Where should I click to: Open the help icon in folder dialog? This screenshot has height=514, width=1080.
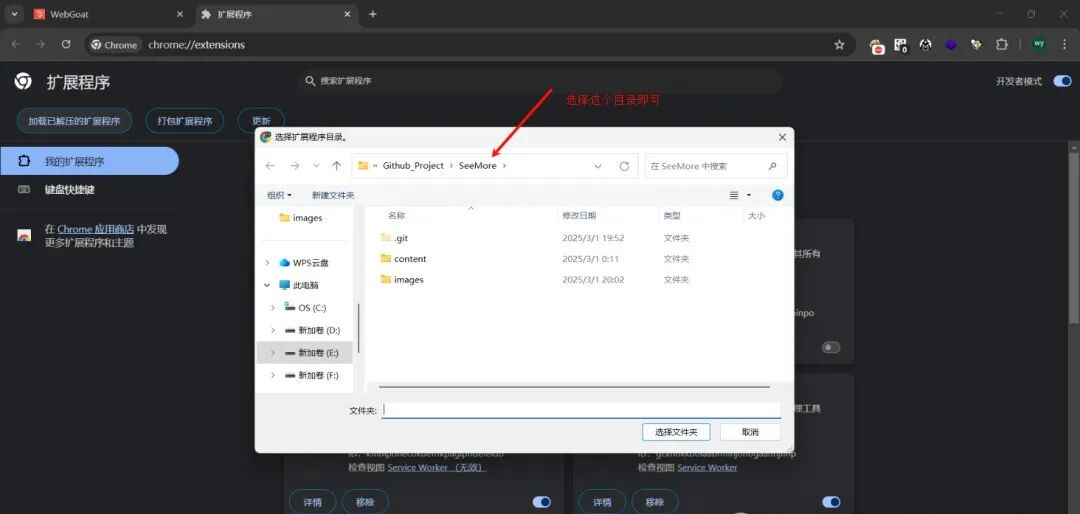pos(777,195)
